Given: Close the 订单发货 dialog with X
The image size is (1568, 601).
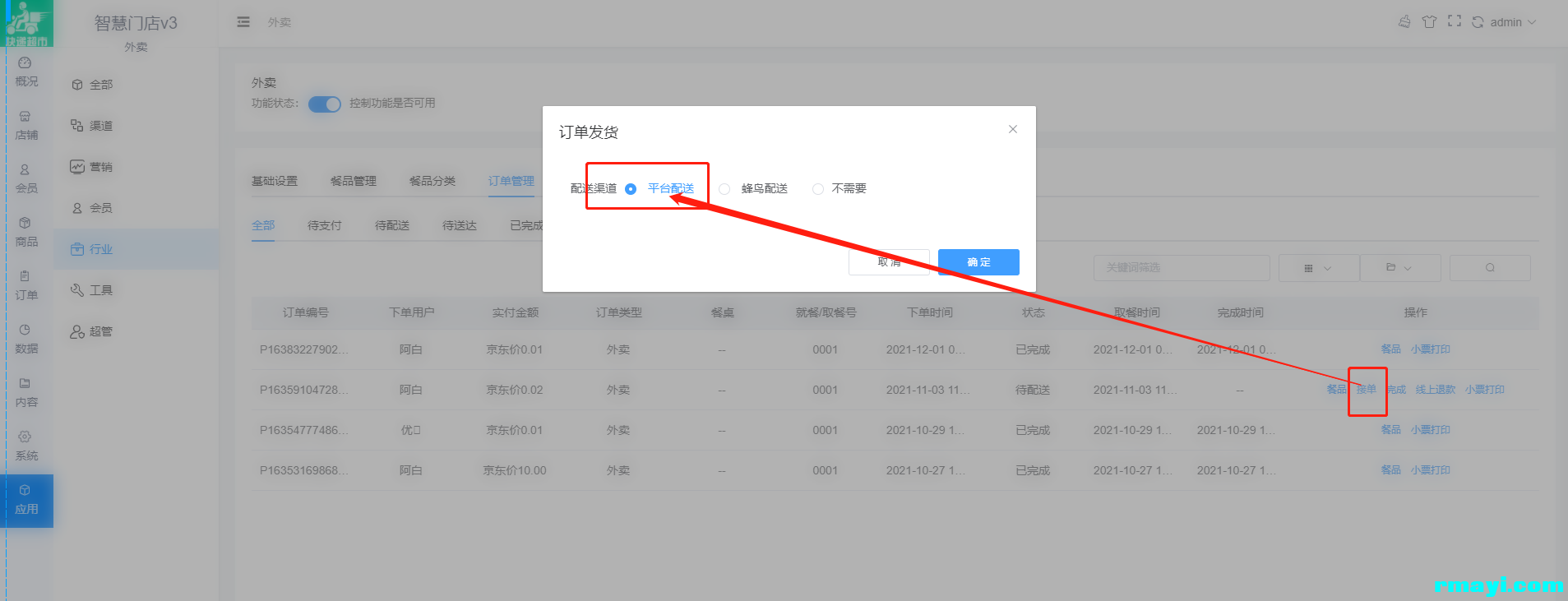Looking at the screenshot, I should pos(1013,129).
